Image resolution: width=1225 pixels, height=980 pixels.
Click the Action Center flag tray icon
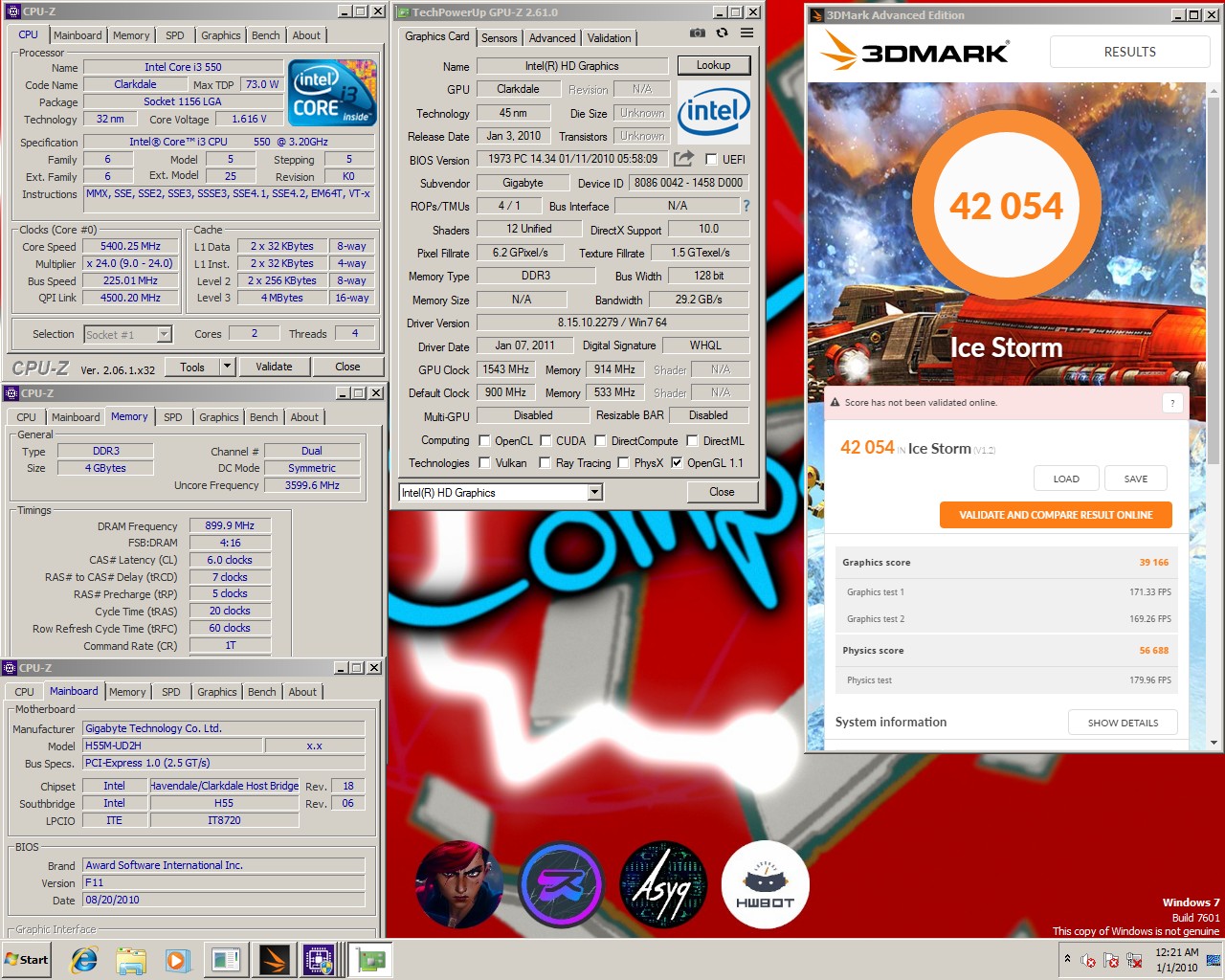tap(1111, 960)
